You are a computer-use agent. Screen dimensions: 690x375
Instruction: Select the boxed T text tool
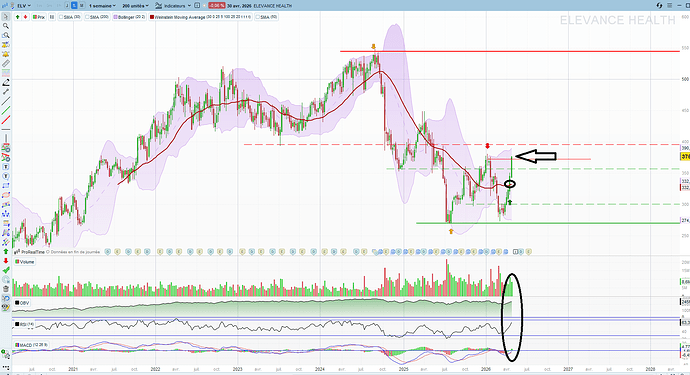[6, 167]
